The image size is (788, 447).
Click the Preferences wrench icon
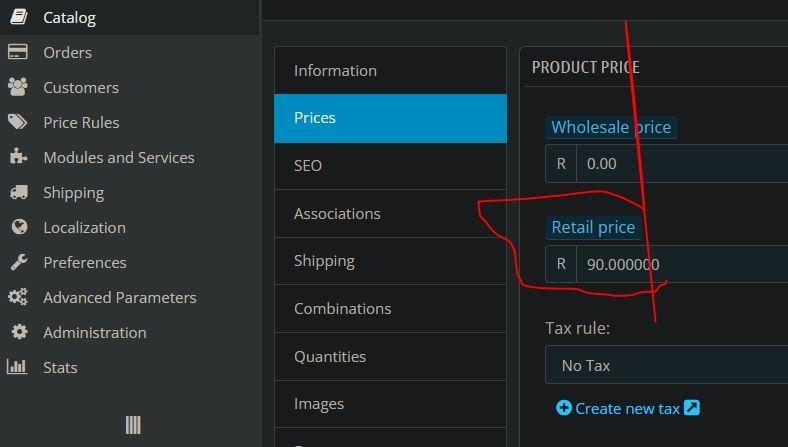[x=19, y=262]
